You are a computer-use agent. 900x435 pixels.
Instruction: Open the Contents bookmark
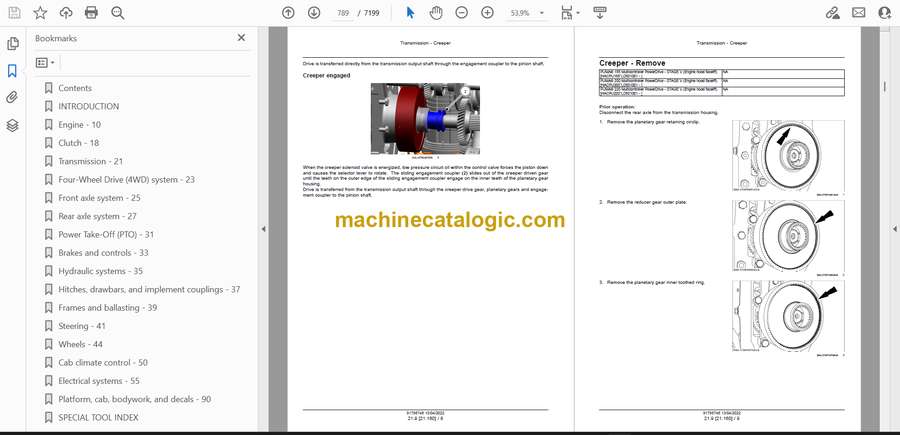pyautogui.click(x=75, y=88)
